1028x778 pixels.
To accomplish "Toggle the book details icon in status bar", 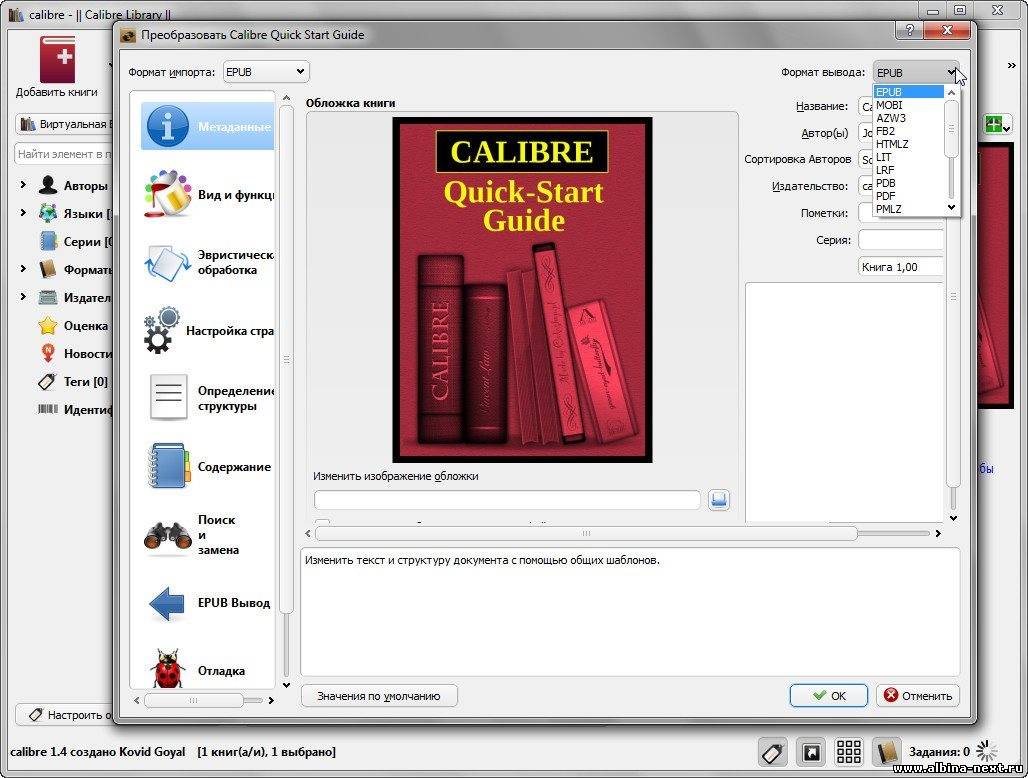I will click(x=886, y=752).
